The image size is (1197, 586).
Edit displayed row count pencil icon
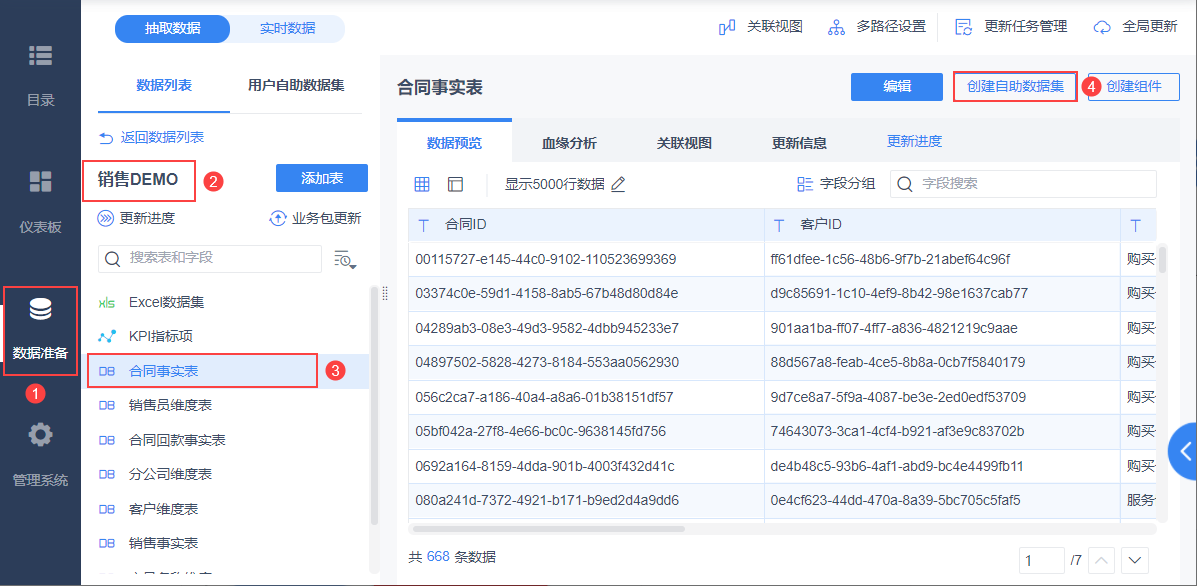click(618, 184)
